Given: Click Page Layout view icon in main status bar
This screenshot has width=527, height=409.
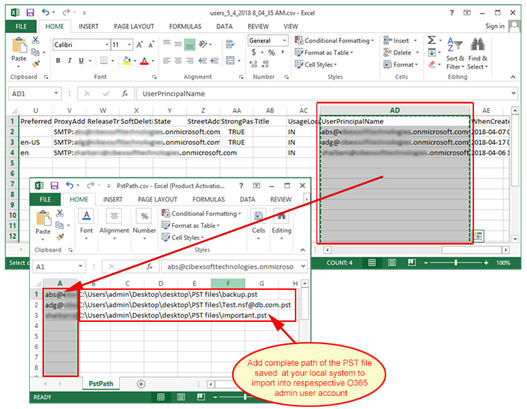Looking at the screenshot, I should (392, 262).
